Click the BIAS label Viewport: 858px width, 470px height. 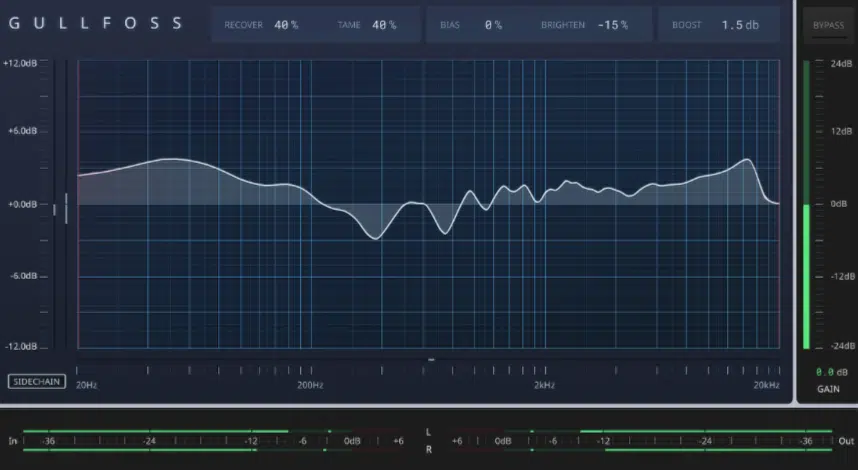(450, 25)
